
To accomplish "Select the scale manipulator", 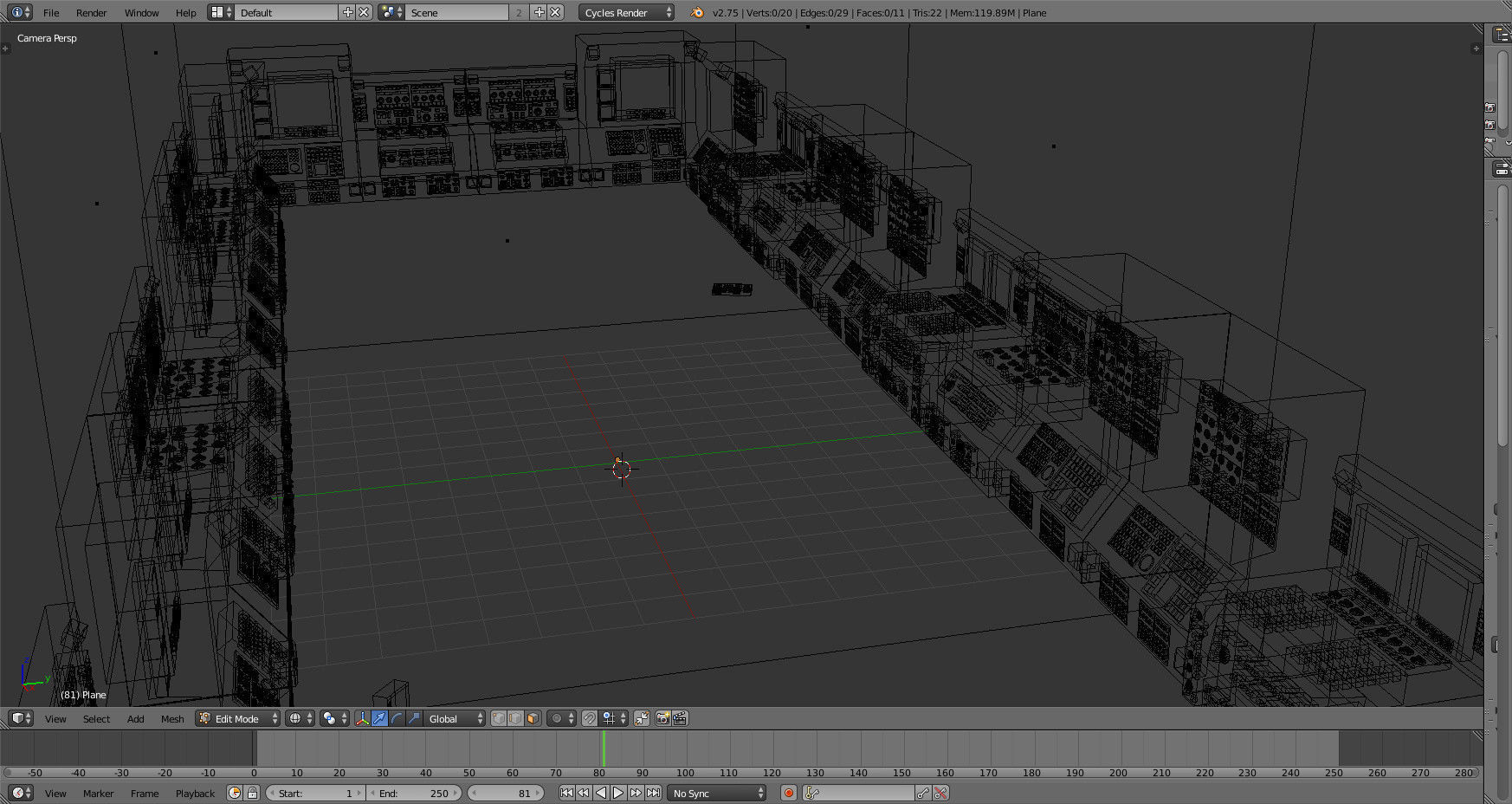I will click(x=414, y=718).
